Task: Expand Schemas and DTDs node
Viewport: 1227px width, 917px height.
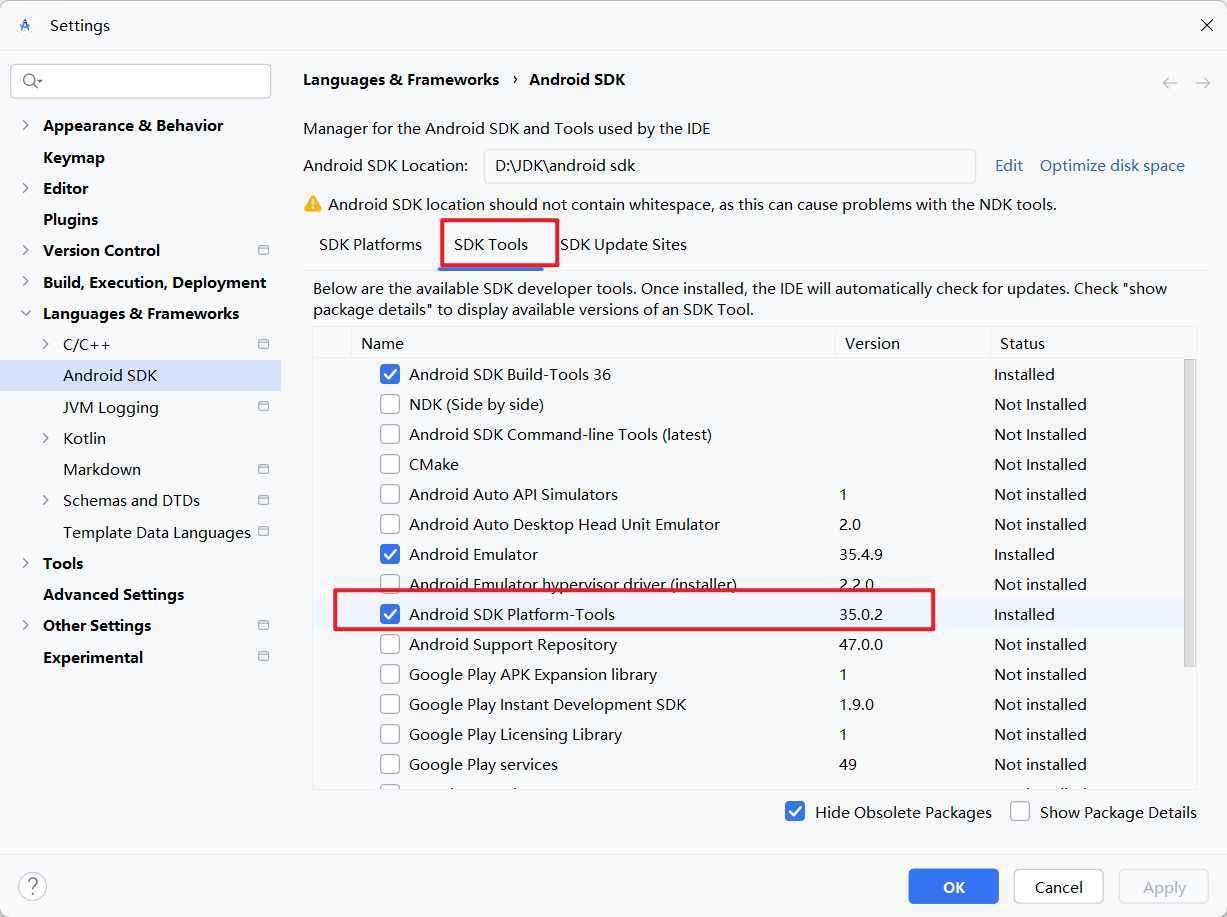Action: pos(45,500)
